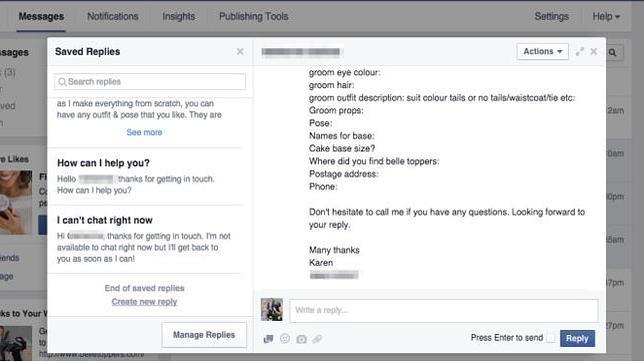
Task: Click the Manage Replies button
Action: pos(204,335)
